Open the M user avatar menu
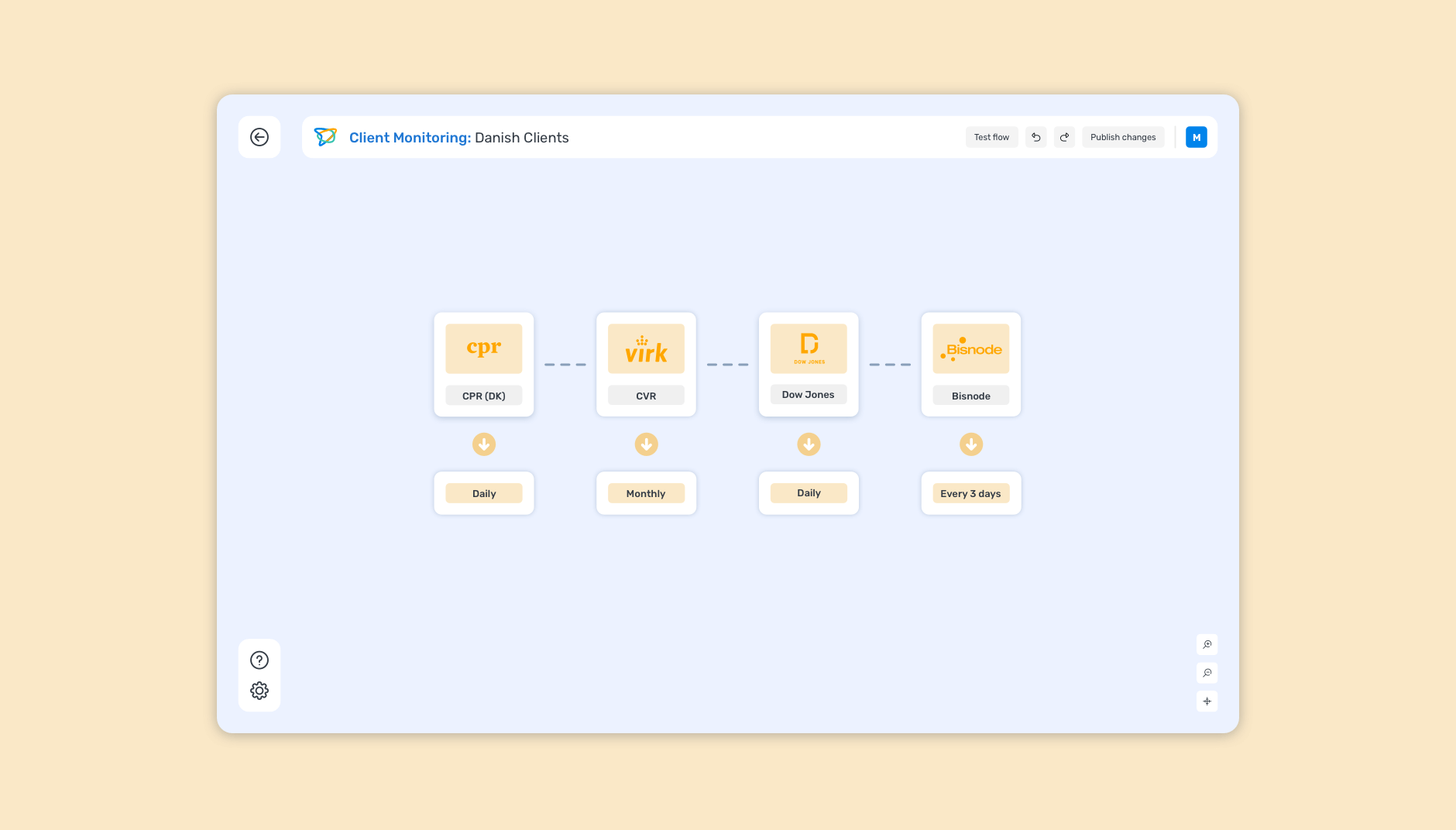Viewport: 1456px width, 830px height. pos(1197,137)
